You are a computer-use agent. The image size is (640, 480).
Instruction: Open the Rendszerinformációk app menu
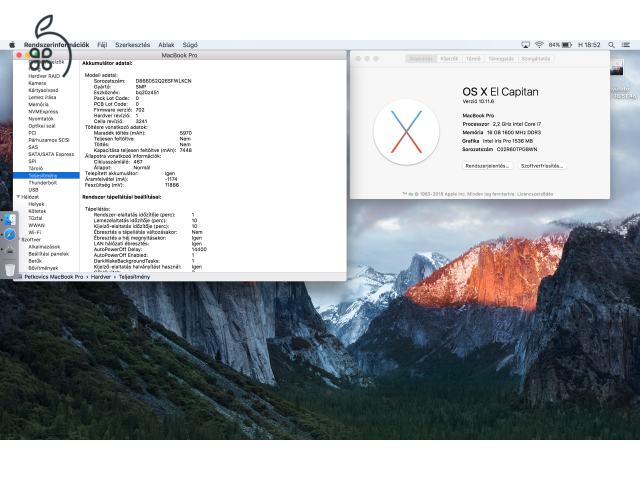[x=56, y=45]
